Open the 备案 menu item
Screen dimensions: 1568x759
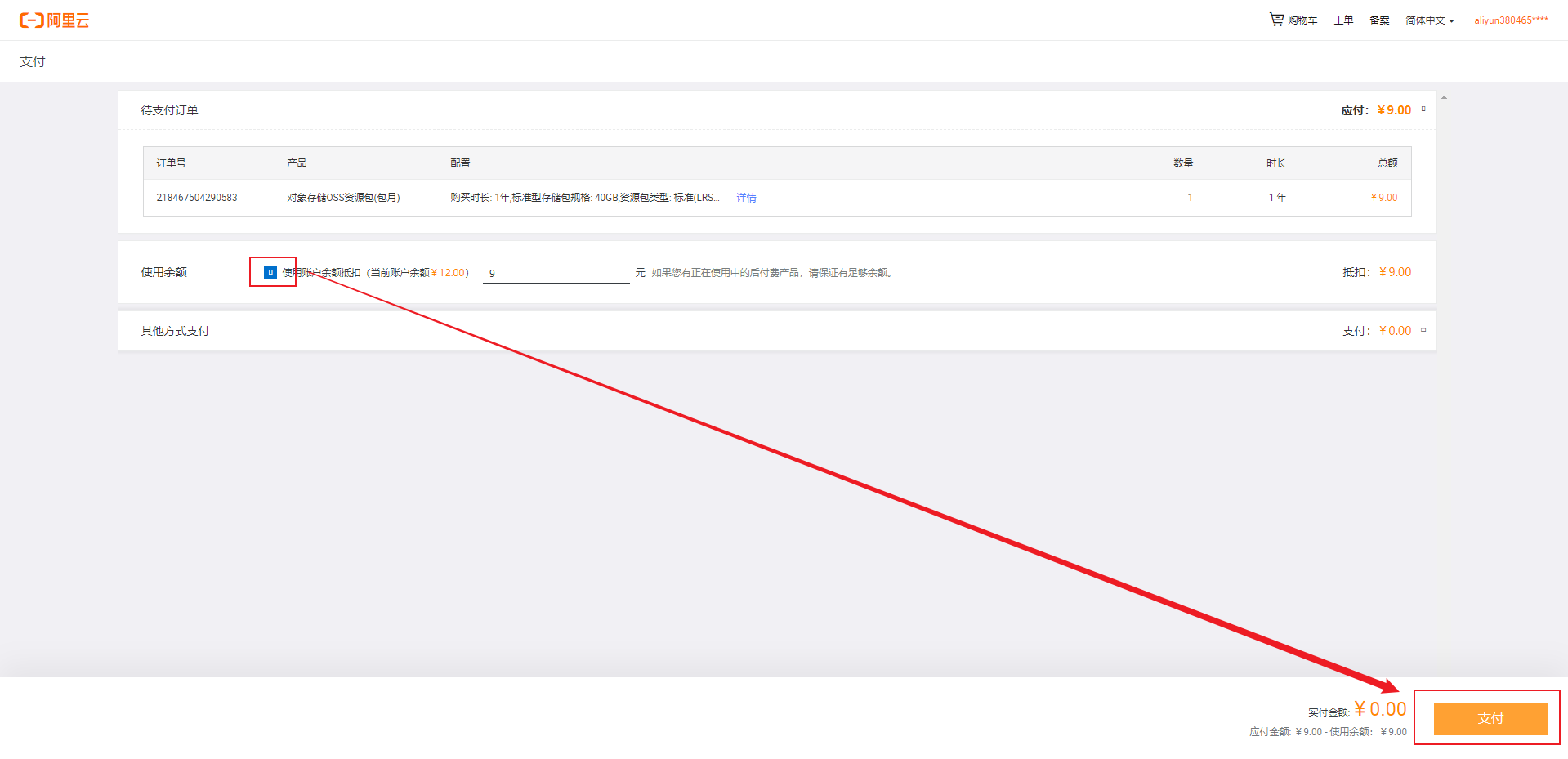coord(1379,20)
